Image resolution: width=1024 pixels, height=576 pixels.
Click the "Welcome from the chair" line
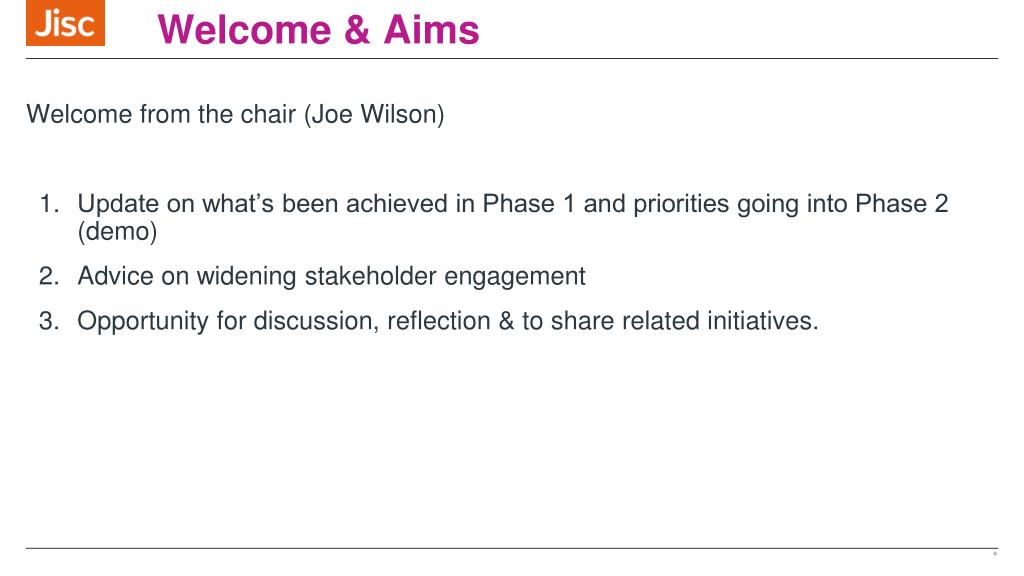pyautogui.click(x=164, y=114)
